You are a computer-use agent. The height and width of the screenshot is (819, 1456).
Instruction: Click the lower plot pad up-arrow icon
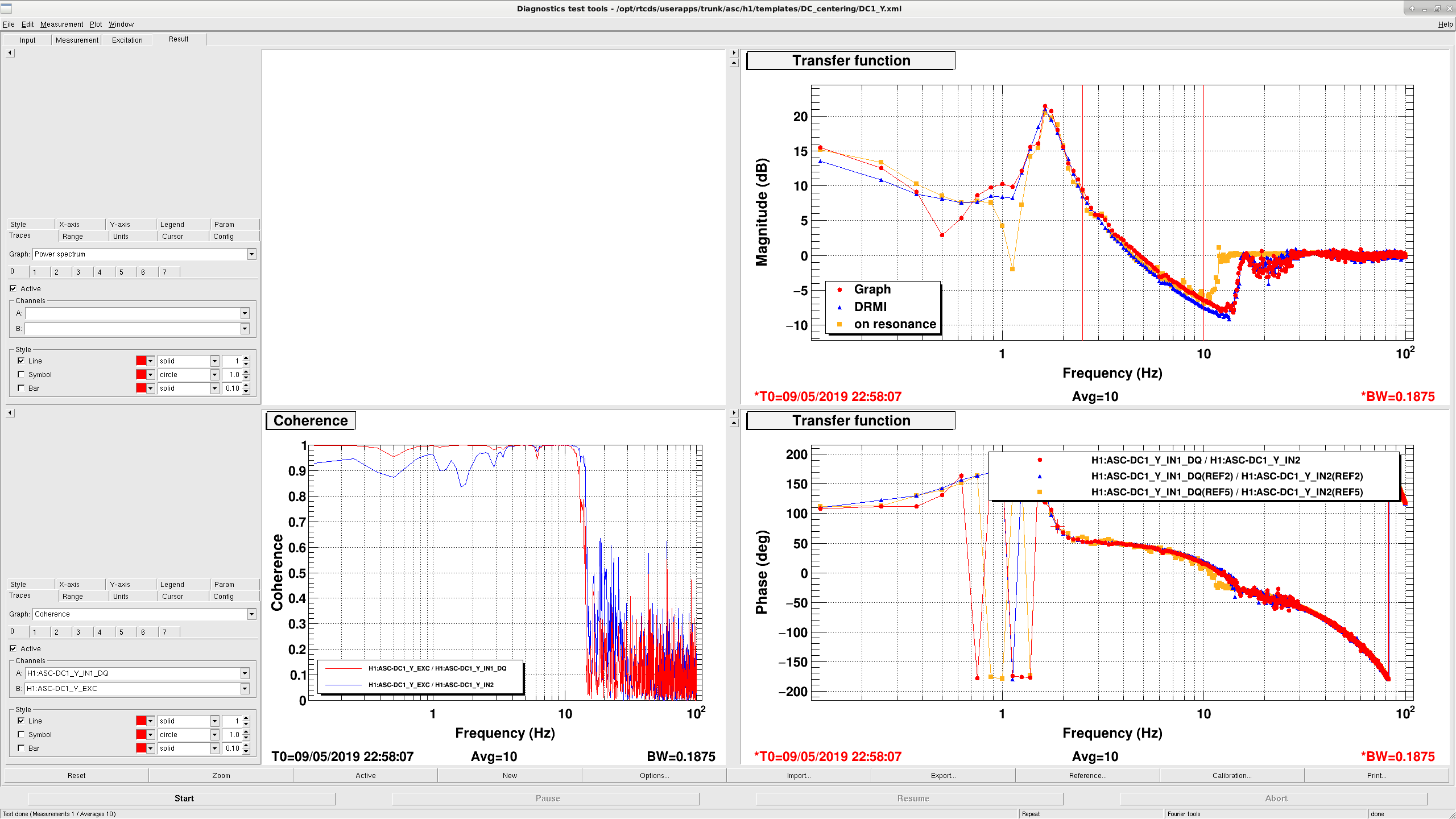734,423
